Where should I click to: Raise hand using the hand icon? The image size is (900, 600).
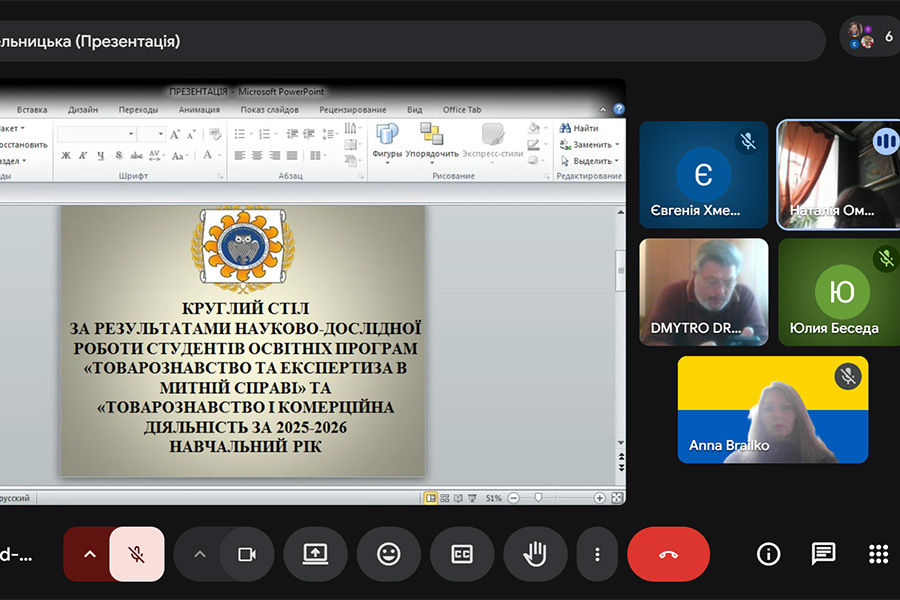(536, 554)
